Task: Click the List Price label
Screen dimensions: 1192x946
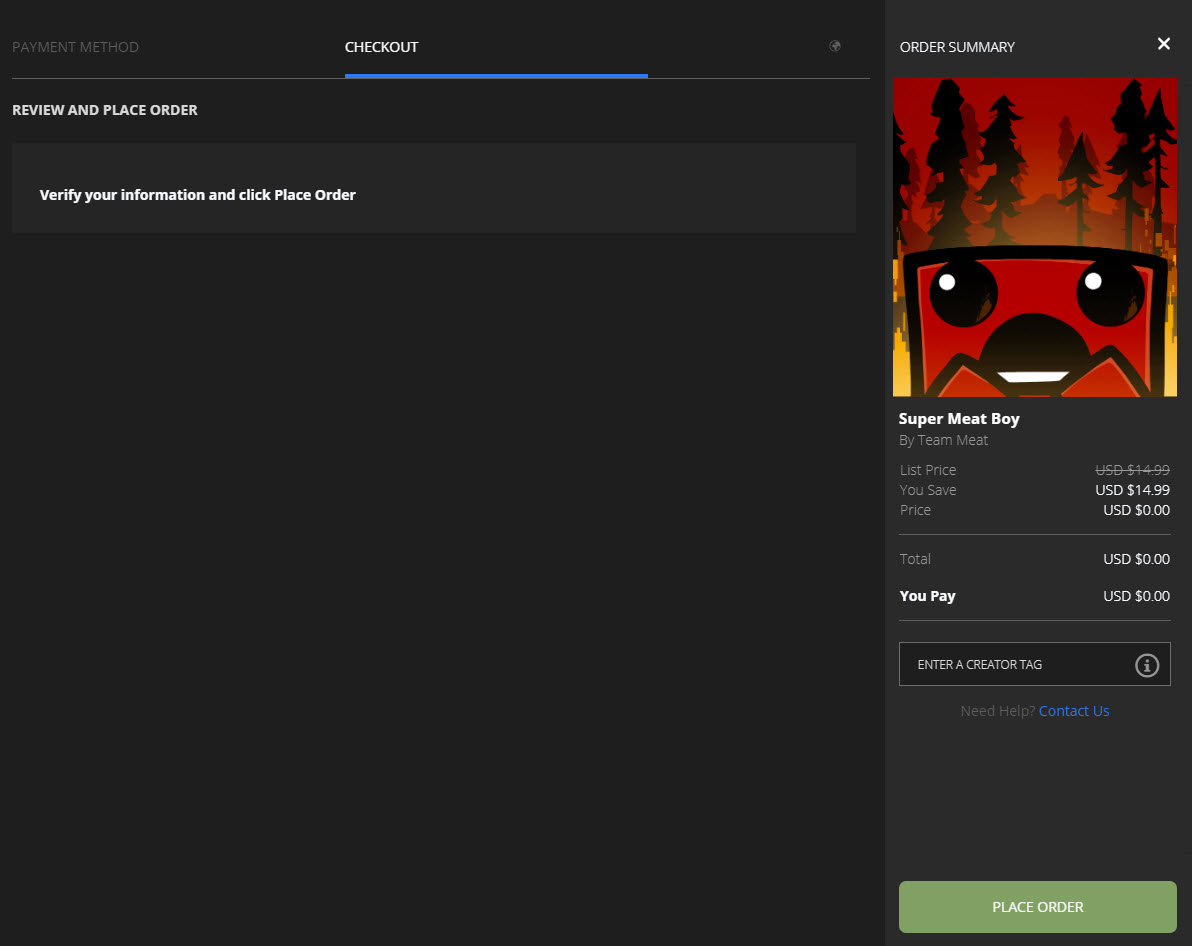Action: coord(928,470)
